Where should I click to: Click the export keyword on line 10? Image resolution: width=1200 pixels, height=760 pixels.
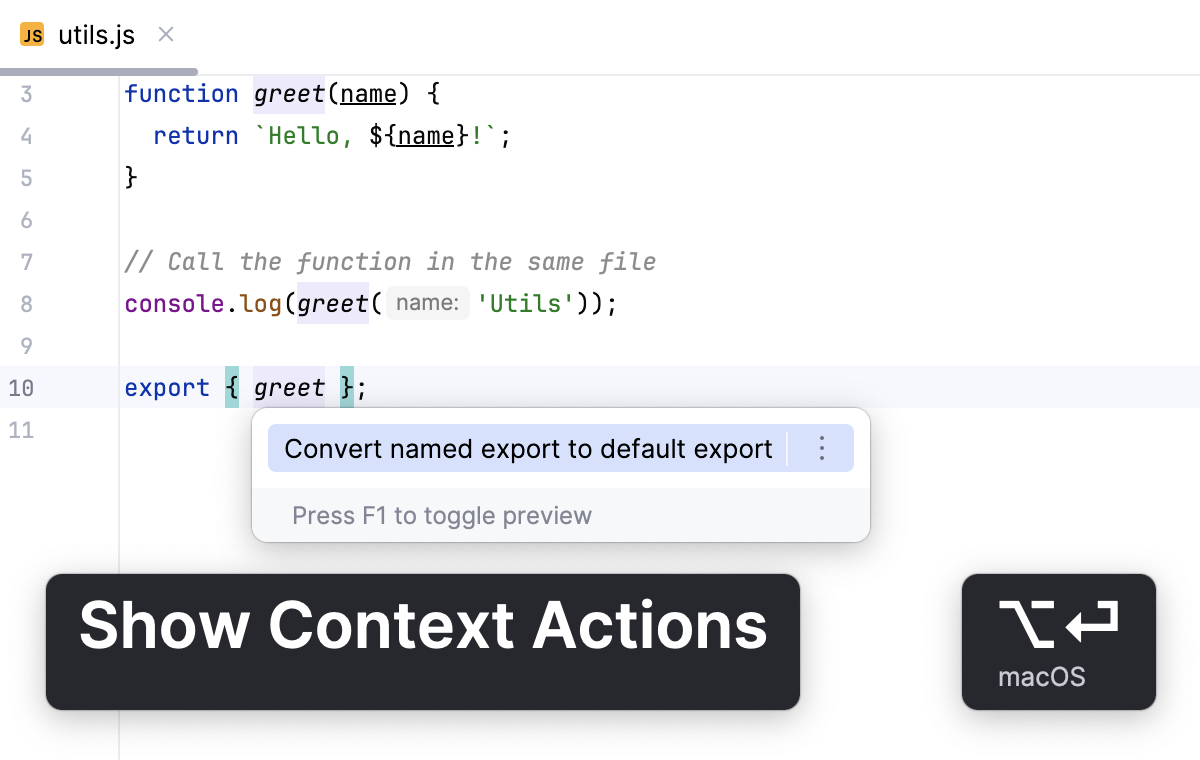coord(167,387)
